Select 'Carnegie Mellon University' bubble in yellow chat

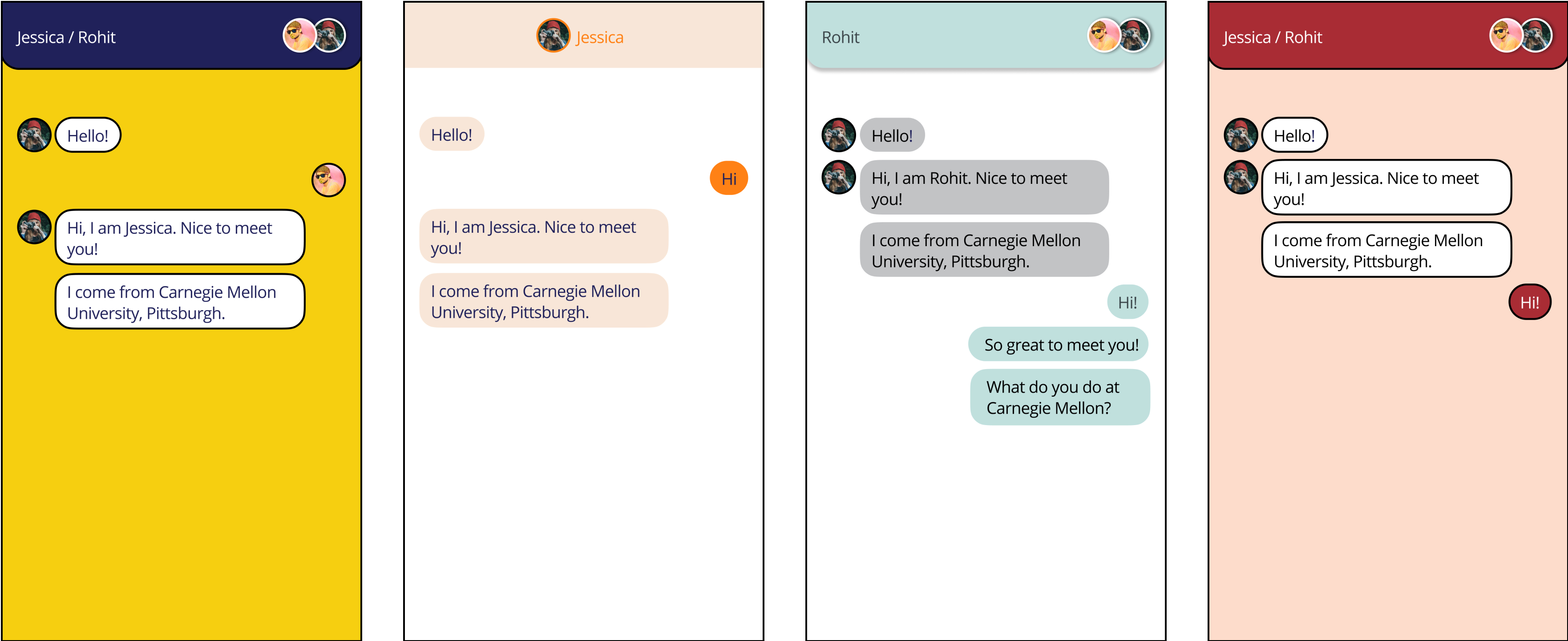(x=180, y=301)
